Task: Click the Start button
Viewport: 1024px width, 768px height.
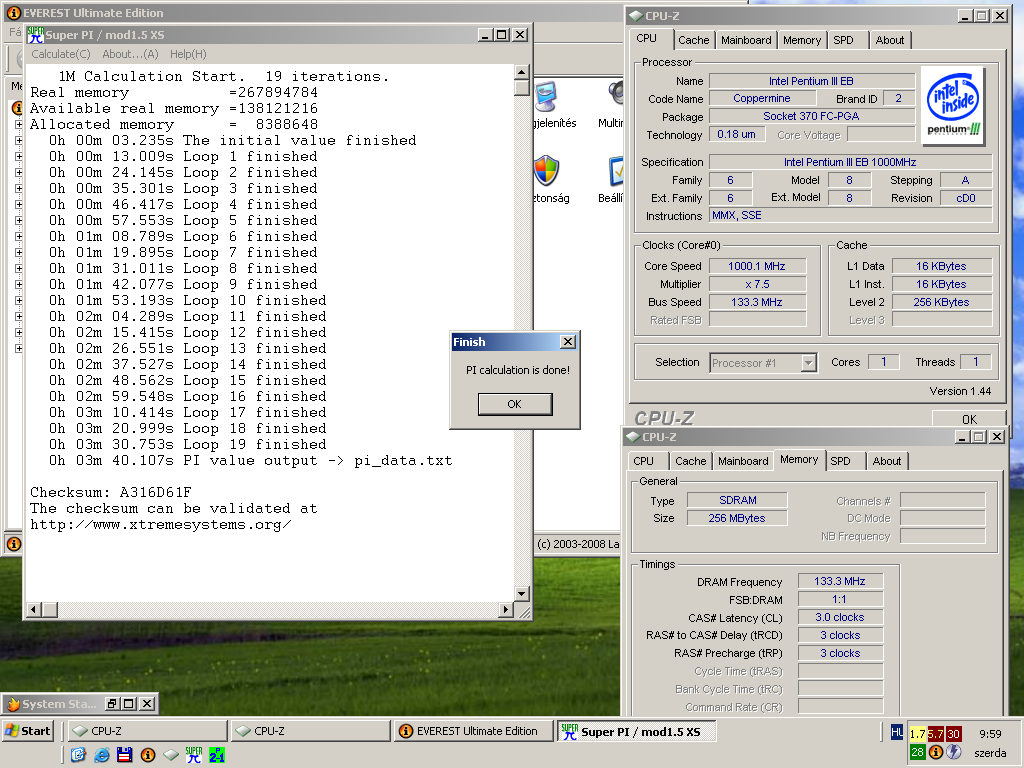Action: tap(27, 731)
